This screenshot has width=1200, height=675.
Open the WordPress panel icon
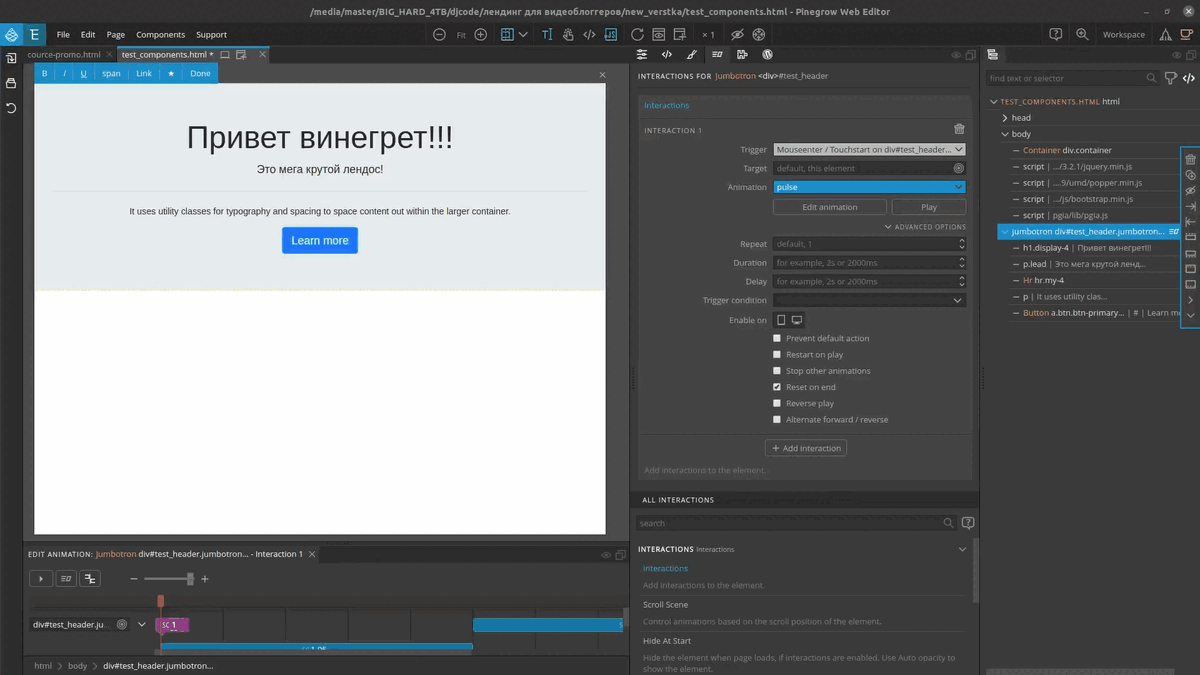(x=767, y=55)
